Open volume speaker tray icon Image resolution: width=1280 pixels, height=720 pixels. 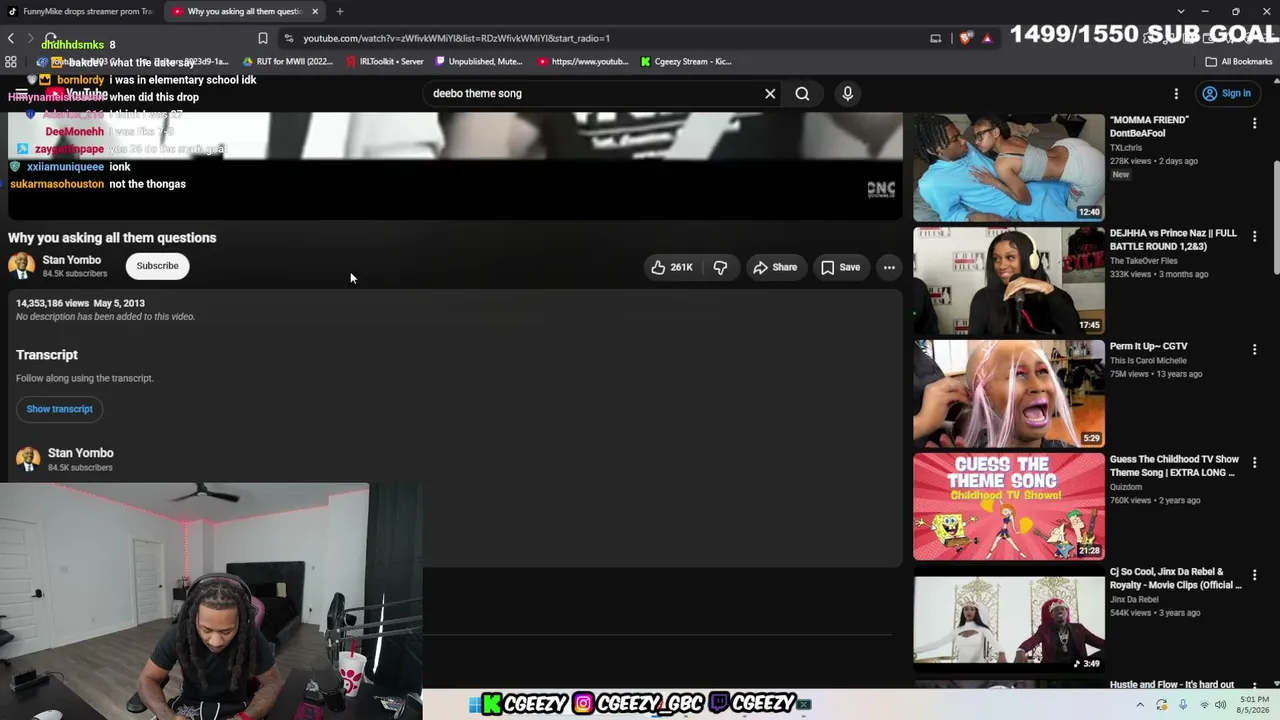click(x=1222, y=704)
